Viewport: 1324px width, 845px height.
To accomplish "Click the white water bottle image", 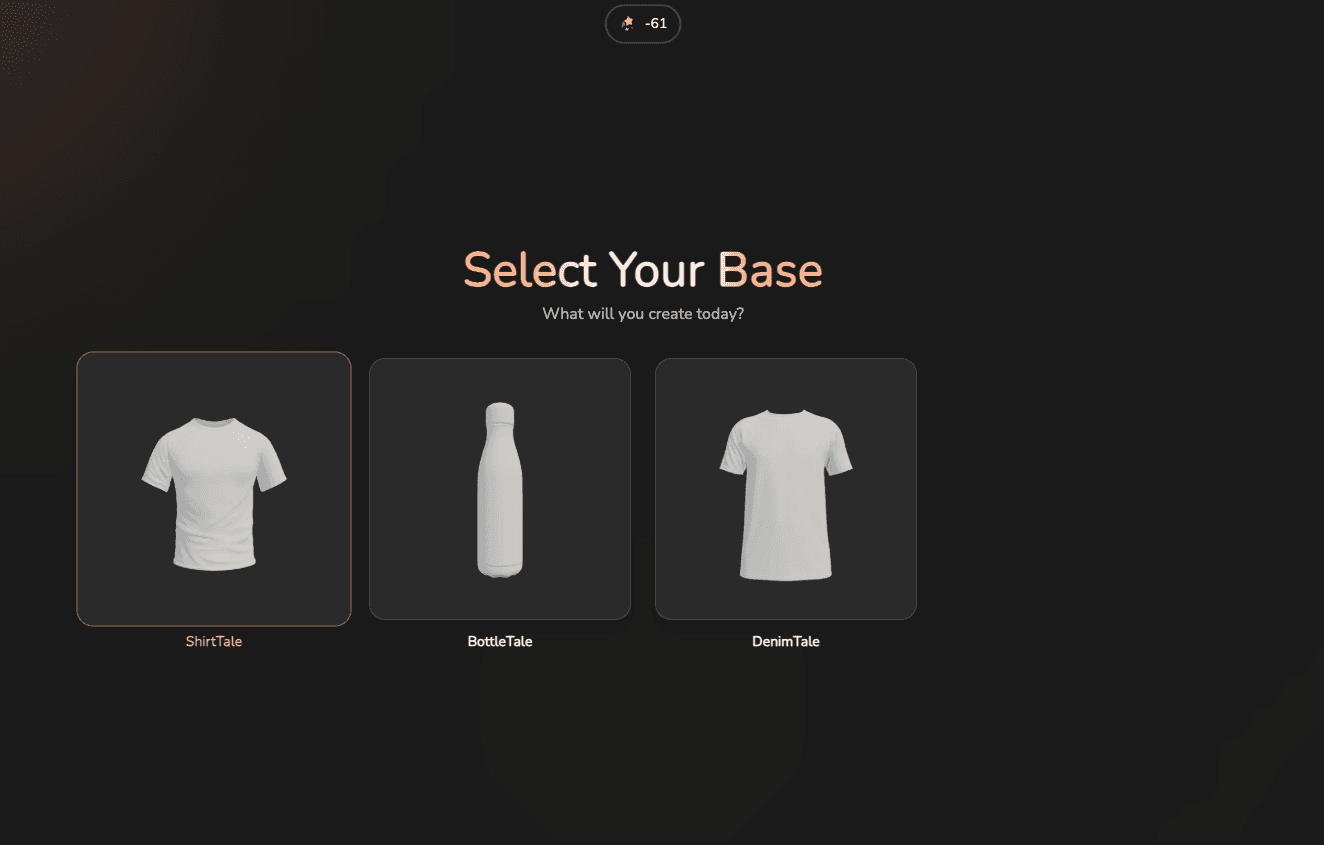I will click(500, 490).
